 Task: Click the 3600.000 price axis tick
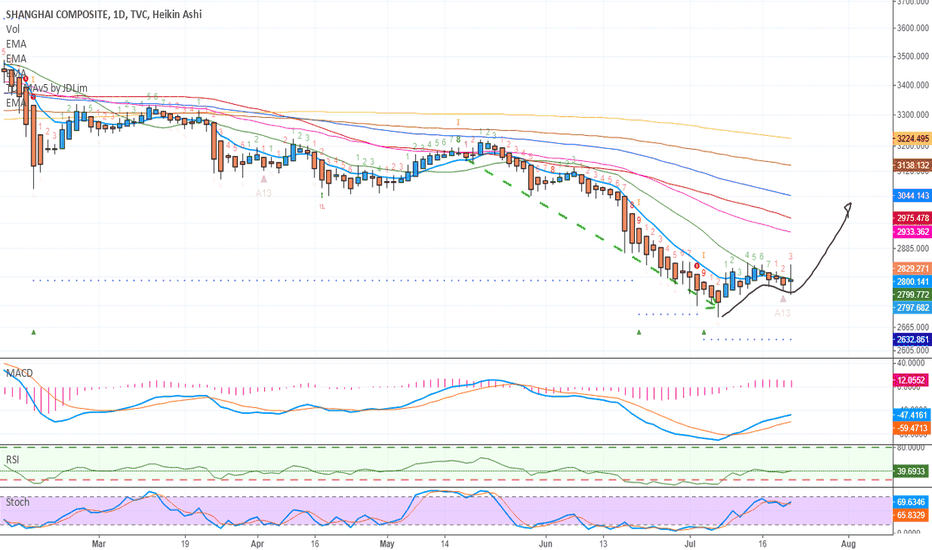coord(913,28)
